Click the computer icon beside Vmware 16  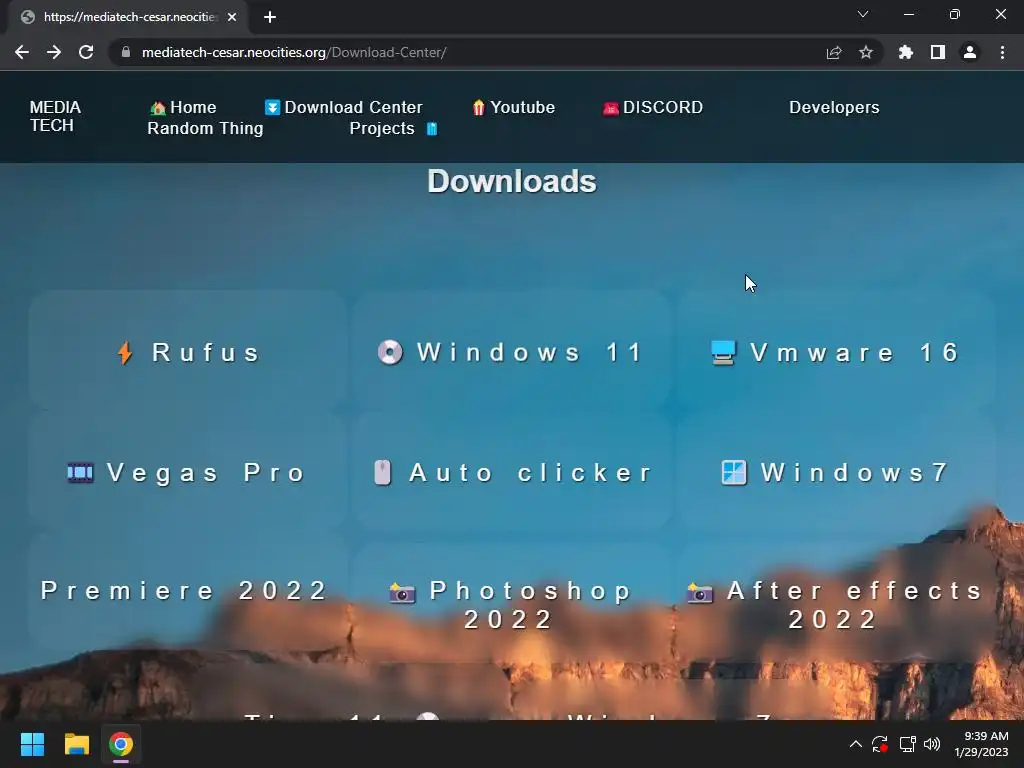click(724, 353)
